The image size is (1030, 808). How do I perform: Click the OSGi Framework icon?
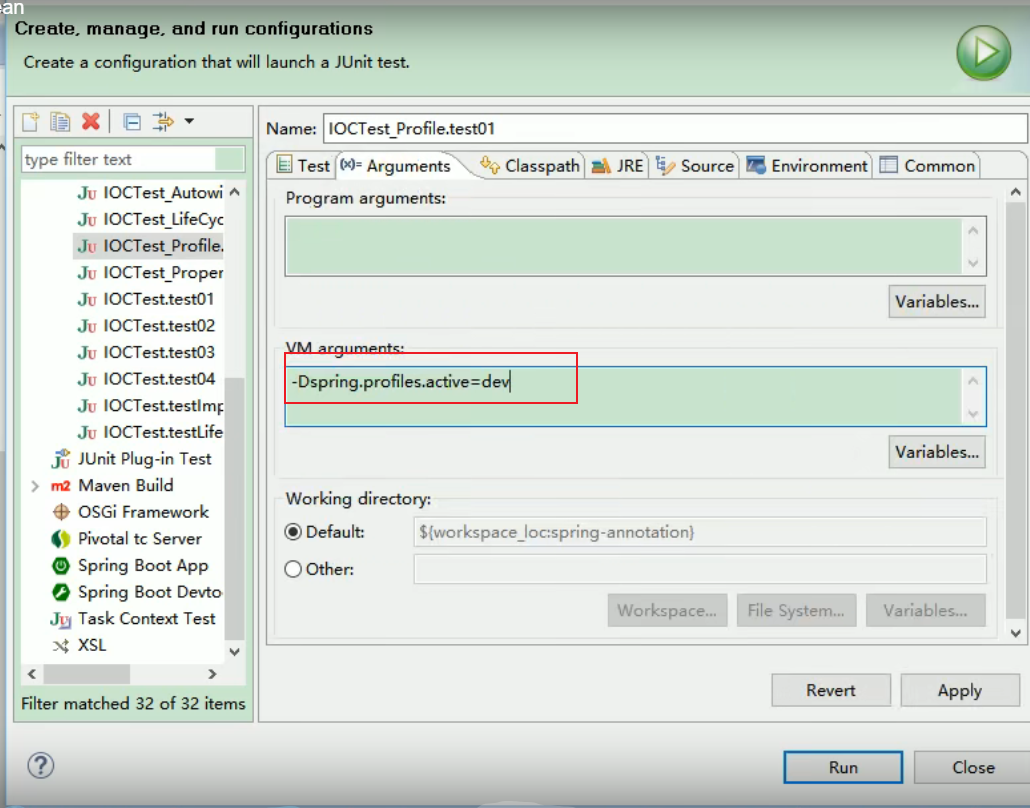60,512
